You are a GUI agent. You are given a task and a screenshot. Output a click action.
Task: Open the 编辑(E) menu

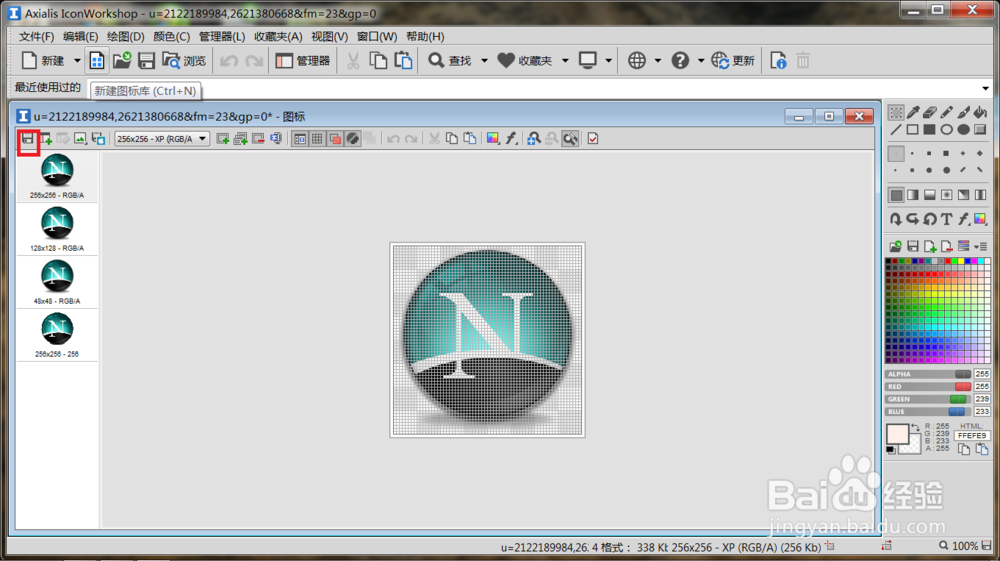80,36
